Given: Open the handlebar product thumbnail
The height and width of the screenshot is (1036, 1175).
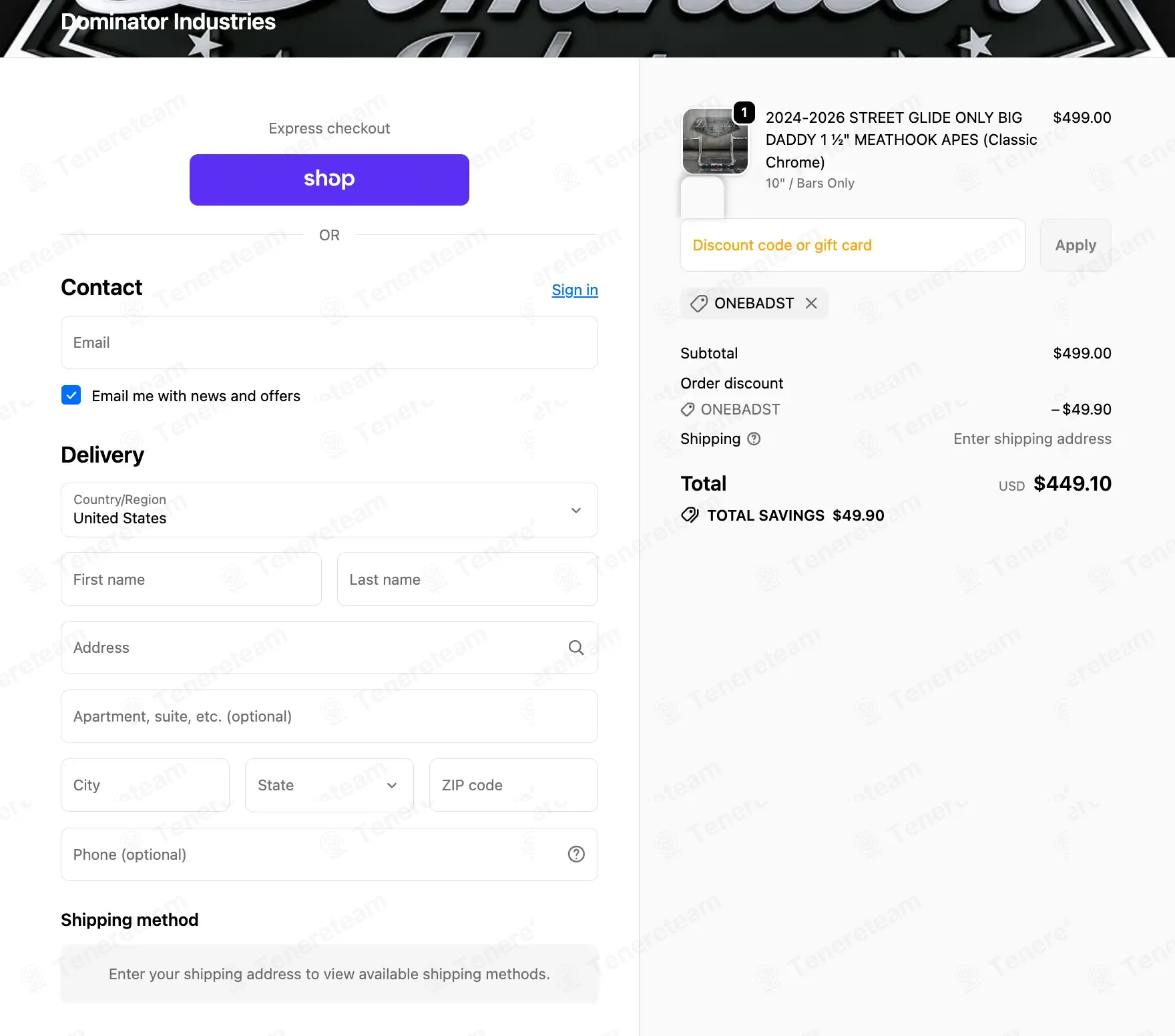Looking at the screenshot, I should (x=714, y=142).
